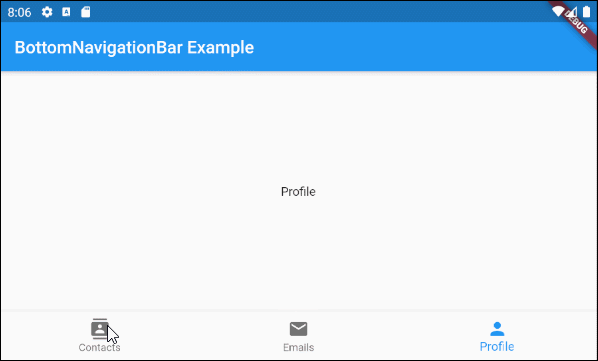Click the DEBUG banner ribbon
This screenshot has width=598, height=361.
click(x=576, y=22)
